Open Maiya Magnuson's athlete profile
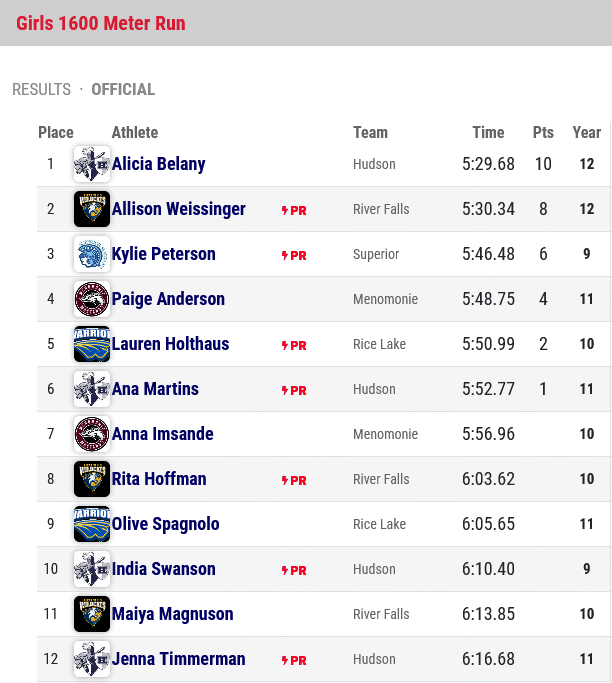Viewport: 612px width, 683px height. (x=172, y=614)
